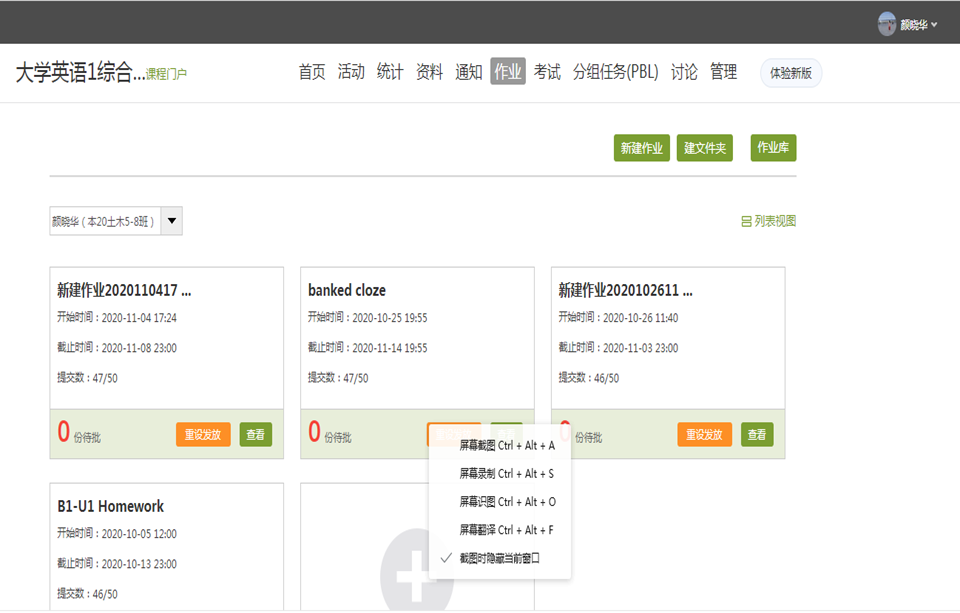Click 开始时间 2020-10-05 12:00 text
The image size is (960, 613).
pos(117,533)
